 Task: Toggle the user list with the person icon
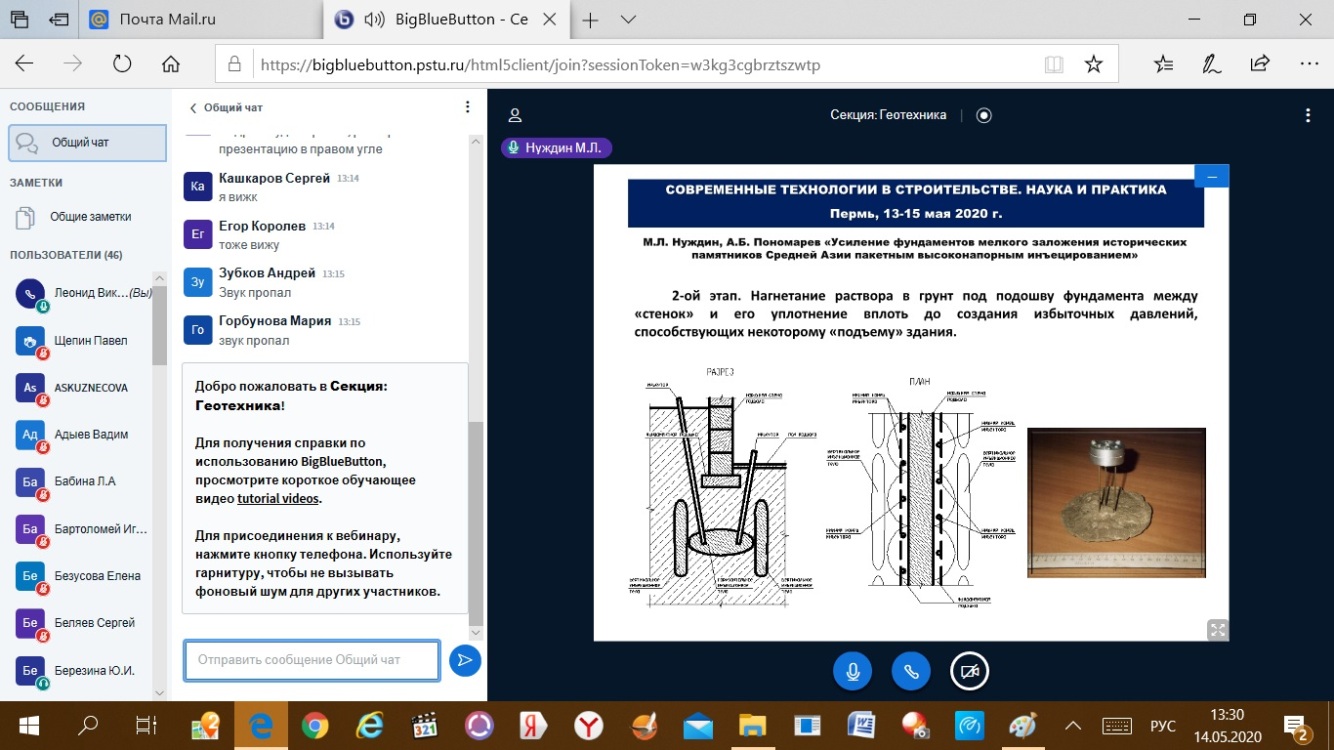[515, 116]
